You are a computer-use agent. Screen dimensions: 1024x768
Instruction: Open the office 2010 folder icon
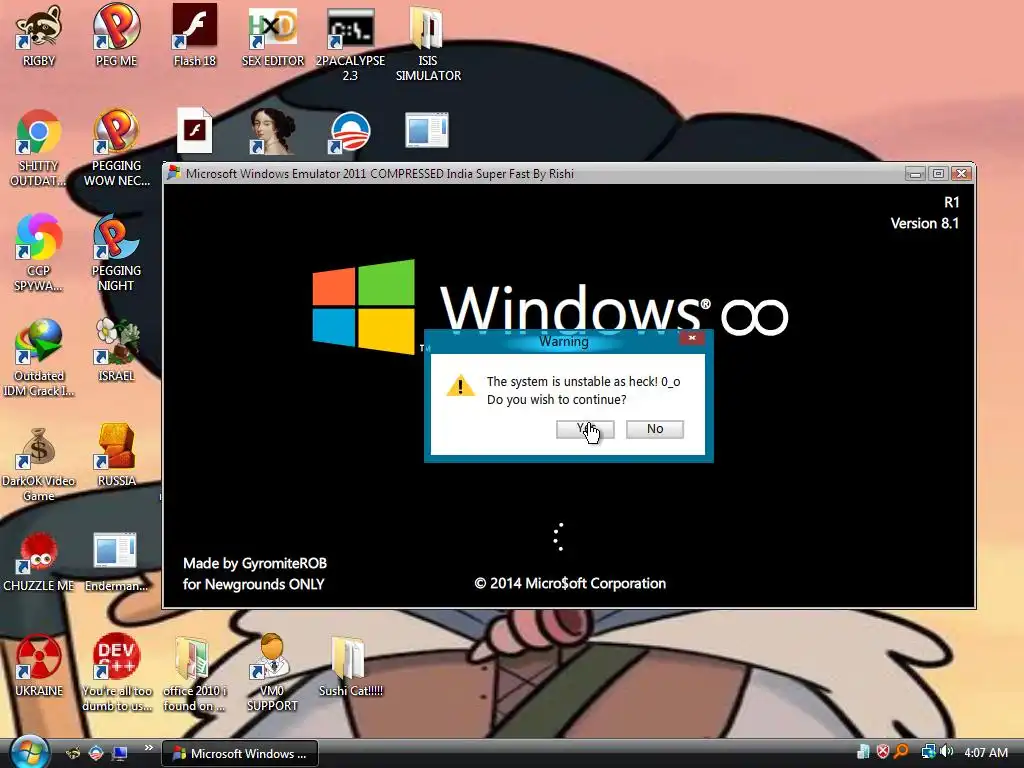(x=194, y=673)
